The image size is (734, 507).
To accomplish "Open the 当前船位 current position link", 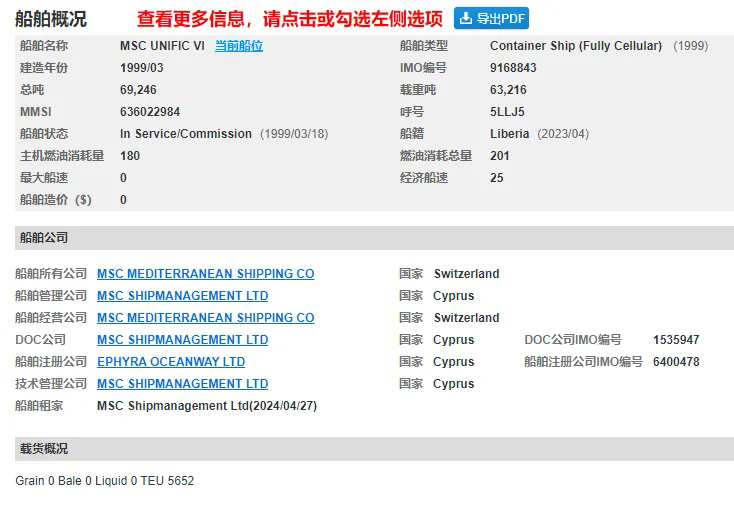I will (239, 46).
